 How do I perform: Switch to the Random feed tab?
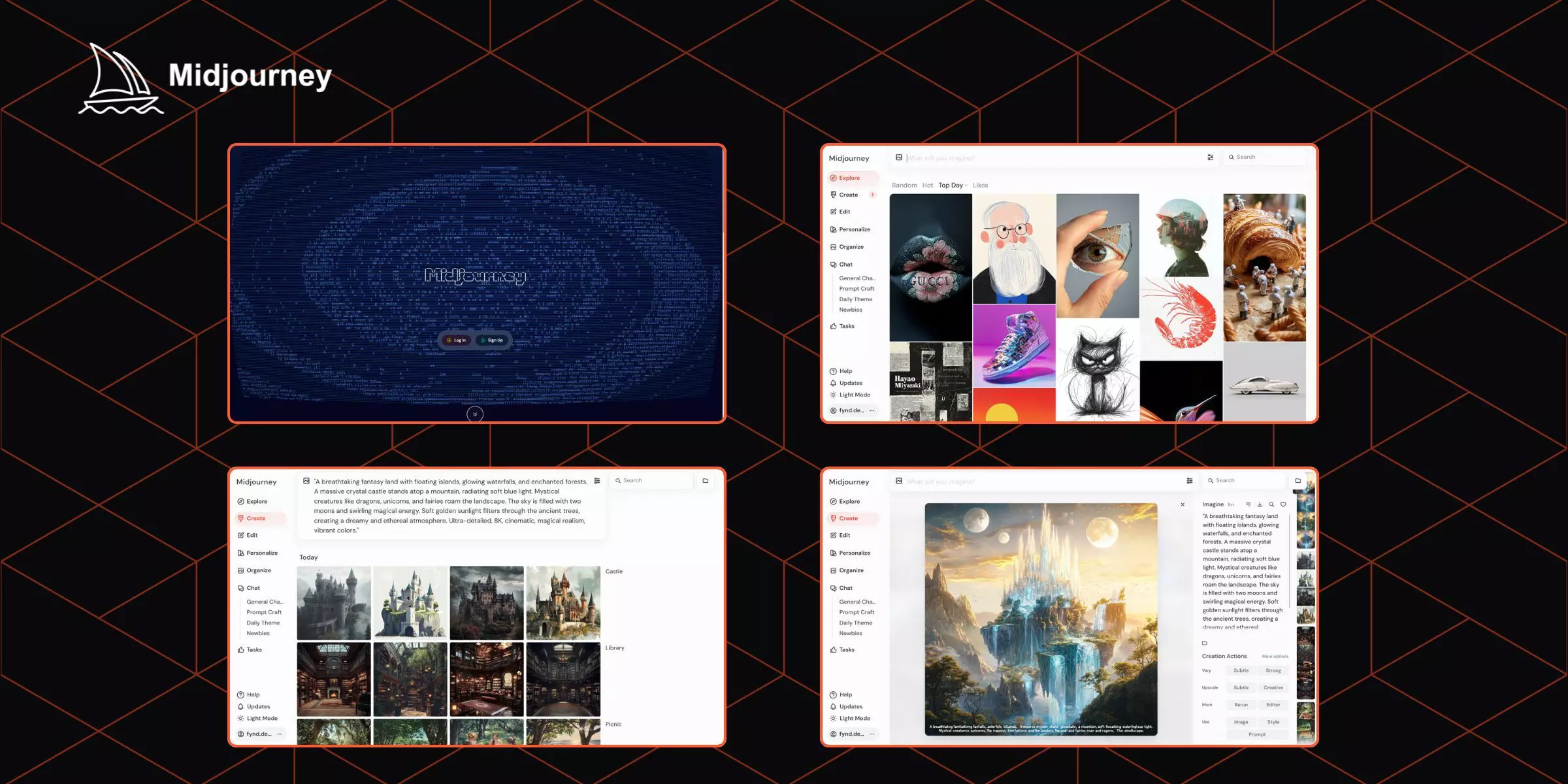(904, 186)
